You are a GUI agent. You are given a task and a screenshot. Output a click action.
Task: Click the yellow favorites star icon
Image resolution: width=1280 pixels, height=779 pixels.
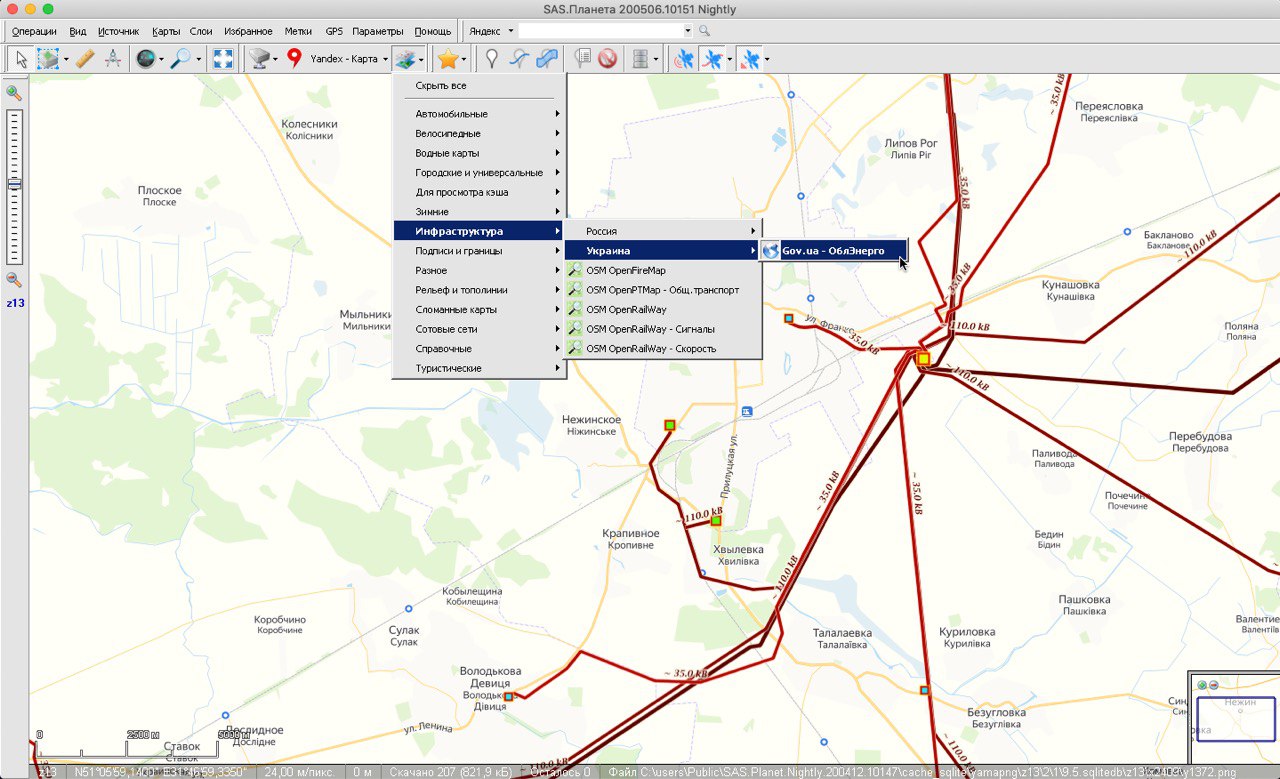click(447, 59)
